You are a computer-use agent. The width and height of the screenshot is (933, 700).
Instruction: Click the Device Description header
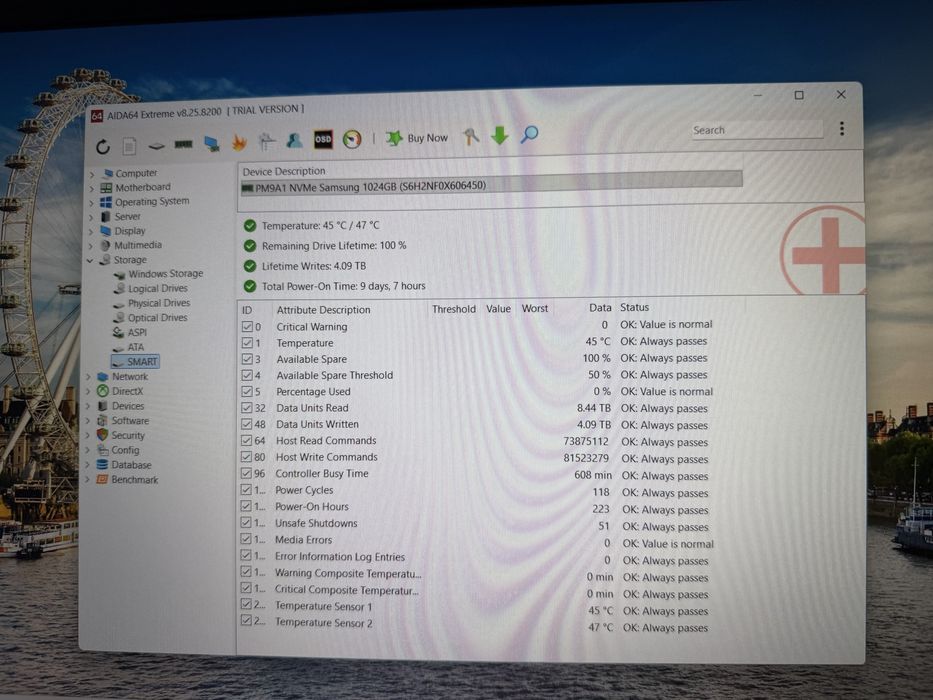[284, 171]
